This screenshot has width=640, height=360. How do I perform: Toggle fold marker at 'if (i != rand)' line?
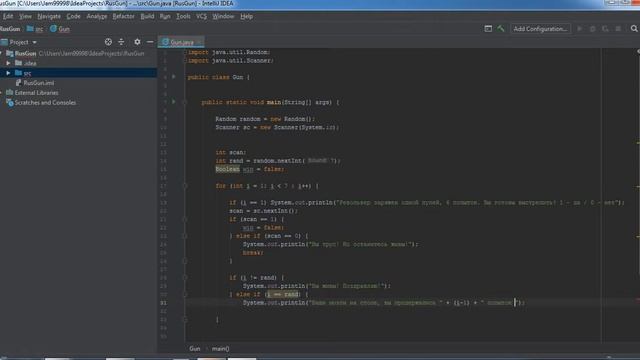click(x=185, y=278)
